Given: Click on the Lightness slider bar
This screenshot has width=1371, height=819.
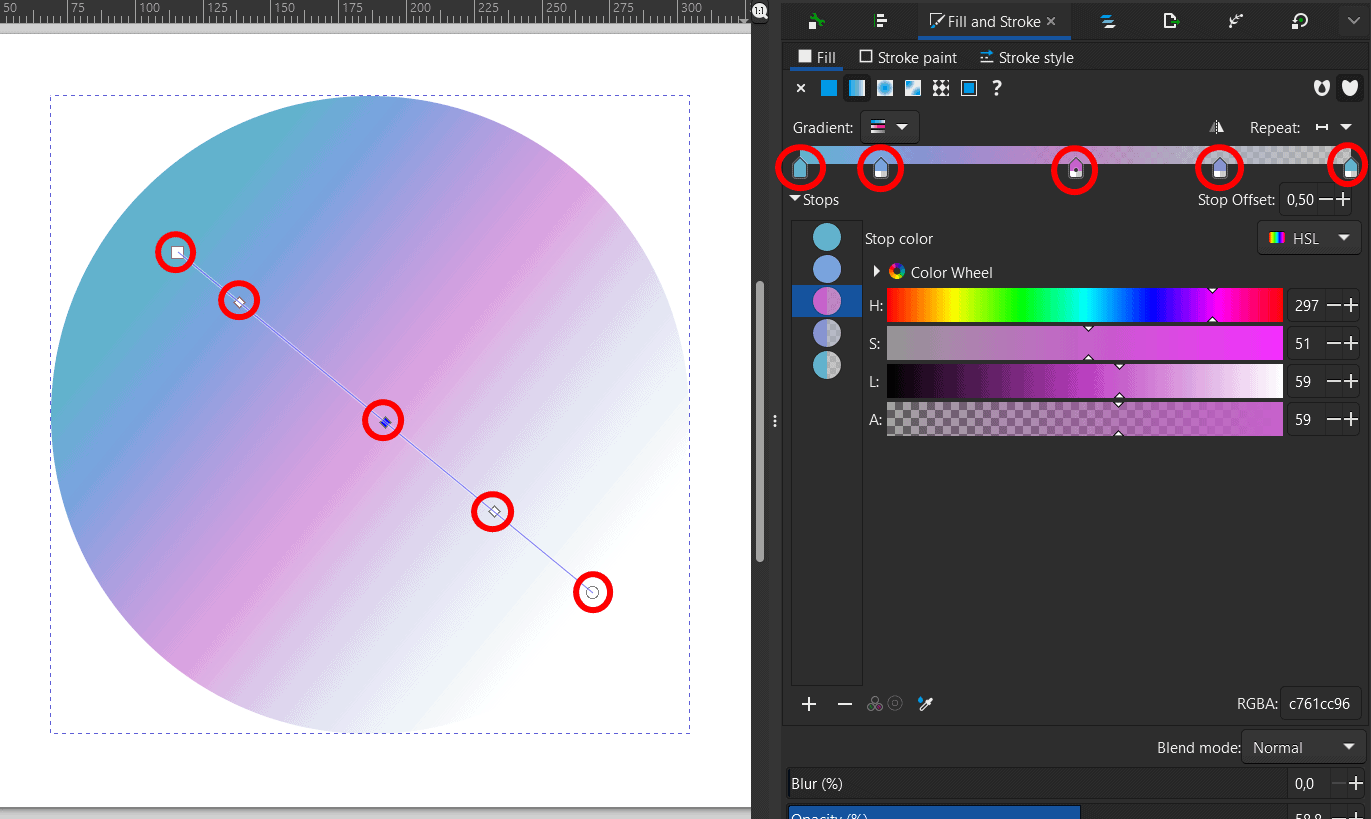Looking at the screenshot, I should (x=1085, y=381).
